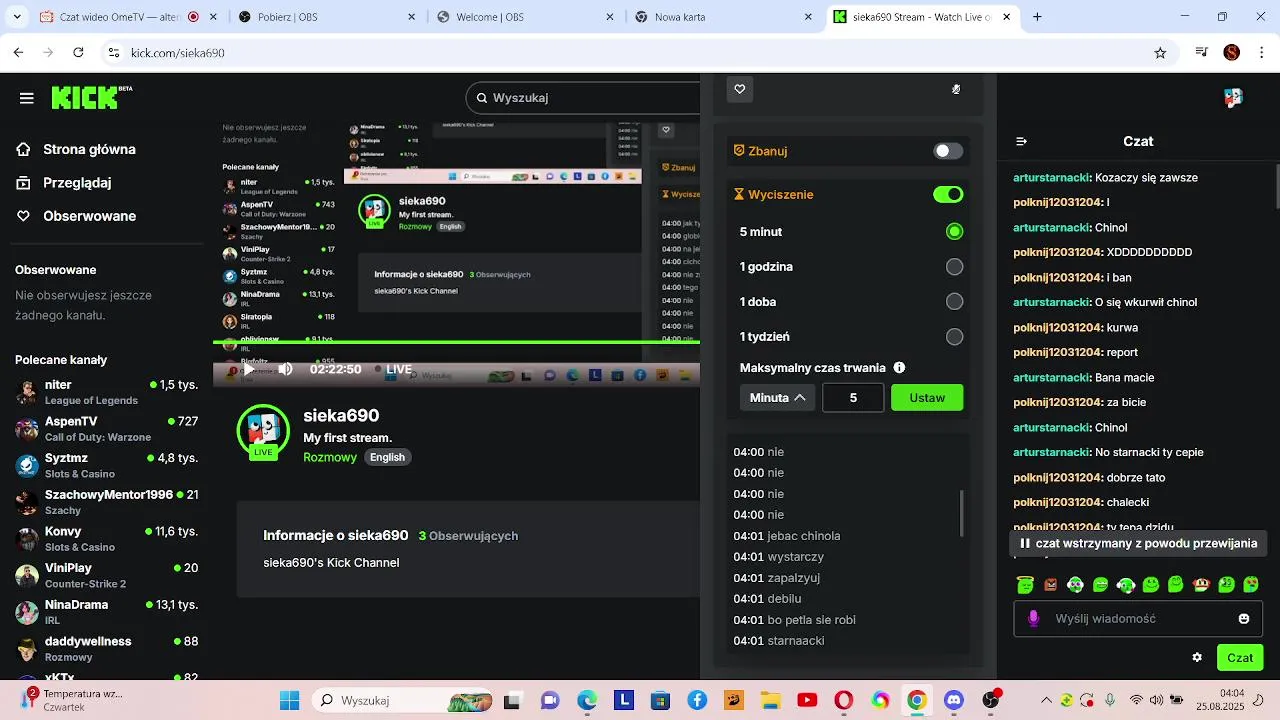Insert the angry brown emote
Screen dimensions: 1280x720
(x=1050, y=584)
